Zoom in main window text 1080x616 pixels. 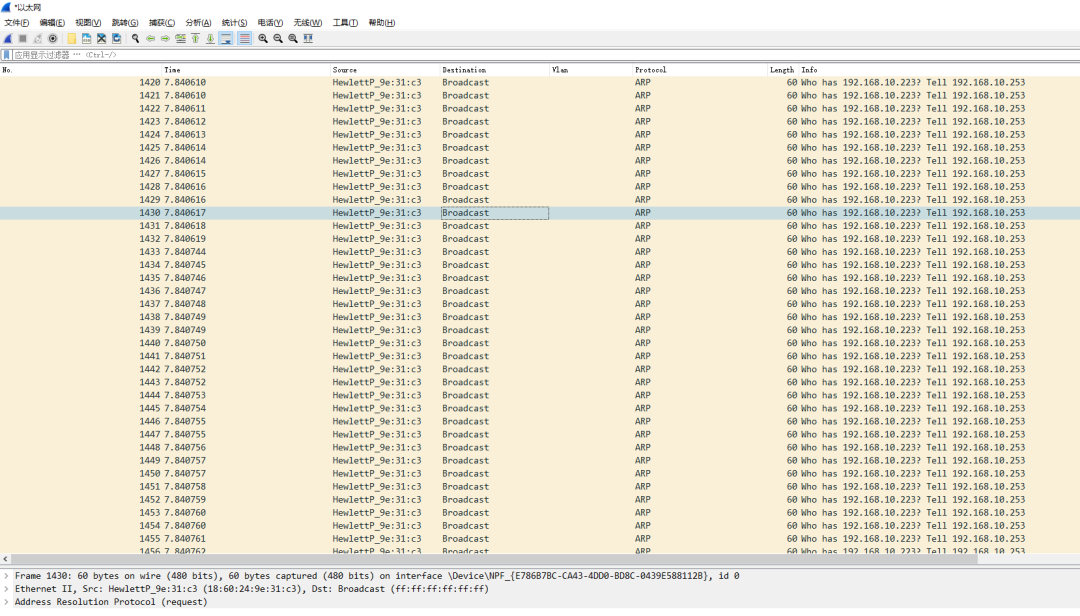[x=263, y=39]
